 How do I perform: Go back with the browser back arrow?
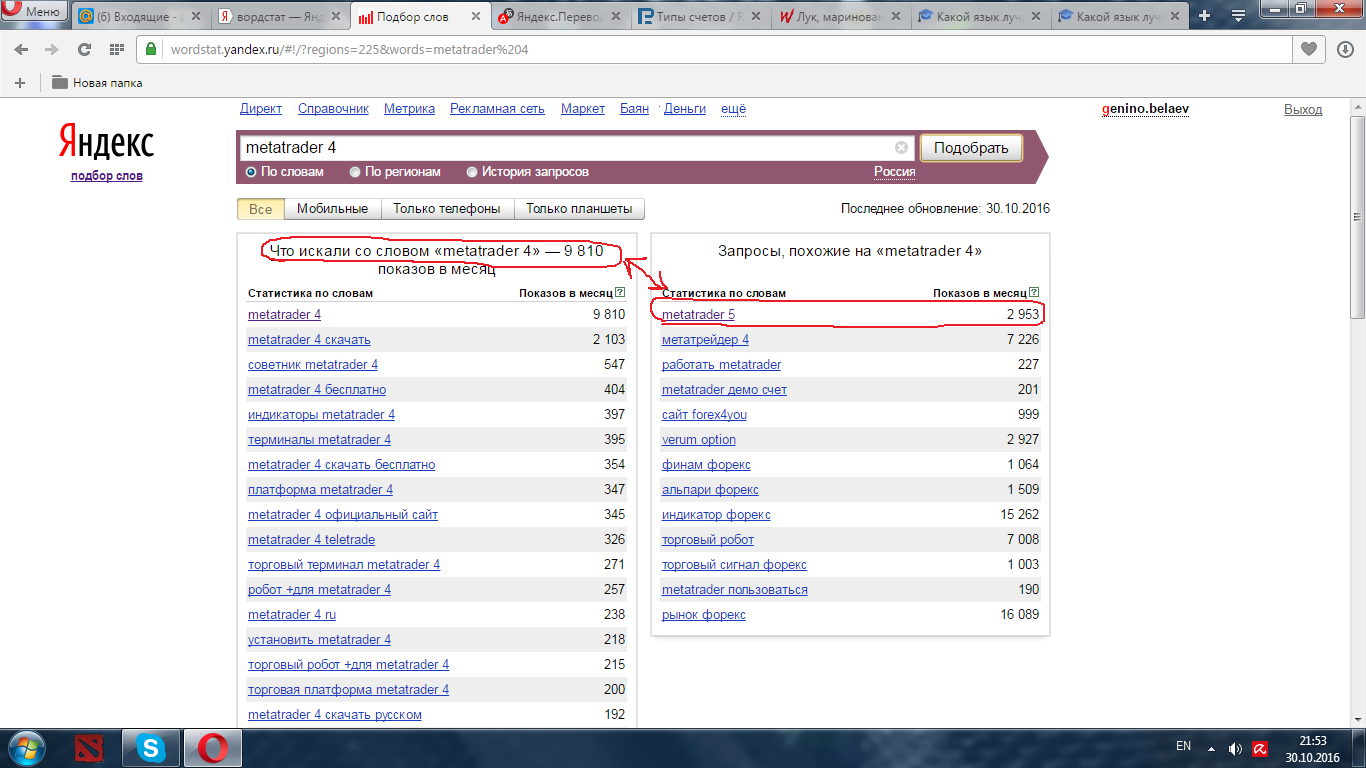pyautogui.click(x=21, y=49)
